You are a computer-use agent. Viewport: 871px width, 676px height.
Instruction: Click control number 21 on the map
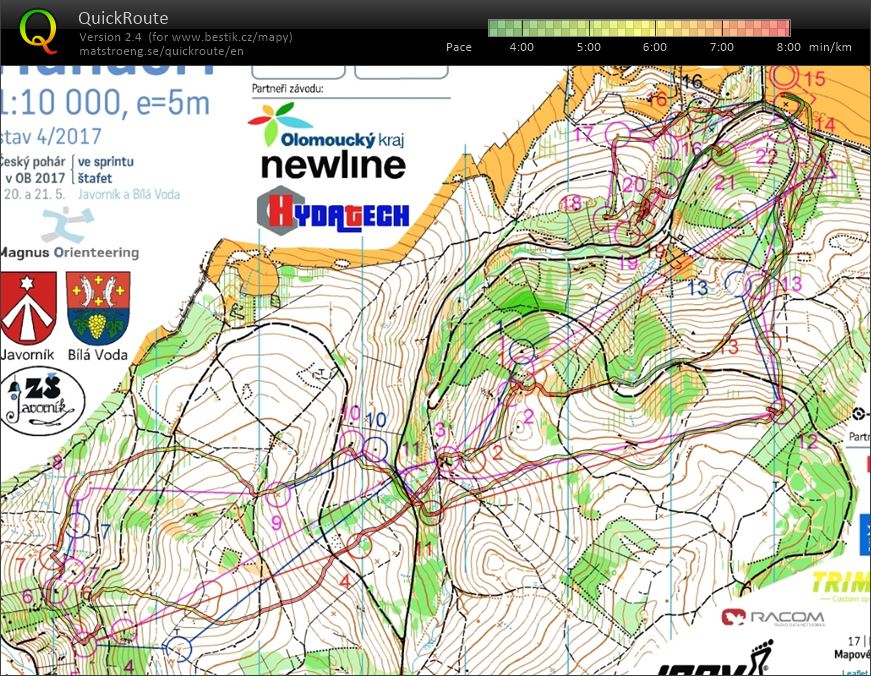[725, 182]
